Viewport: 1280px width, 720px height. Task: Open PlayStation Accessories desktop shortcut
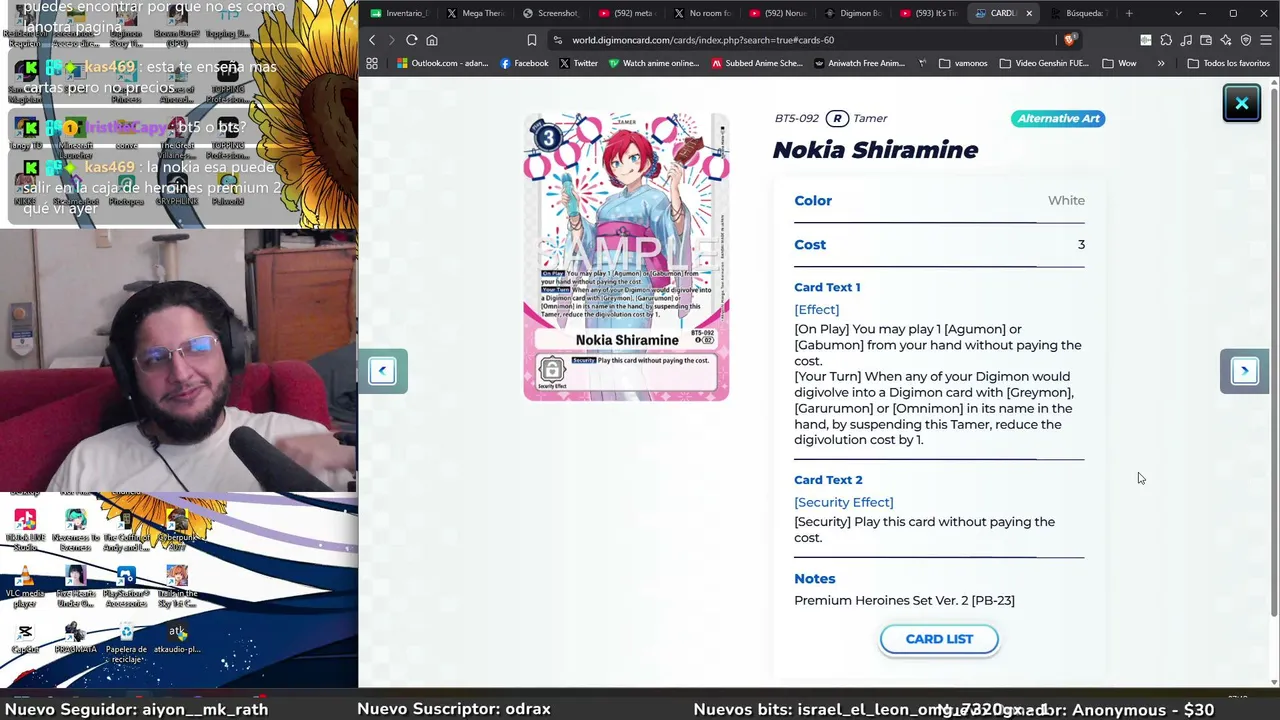[126, 588]
